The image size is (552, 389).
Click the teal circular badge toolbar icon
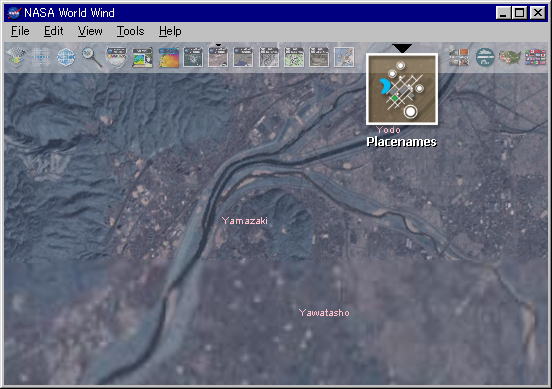tap(485, 57)
